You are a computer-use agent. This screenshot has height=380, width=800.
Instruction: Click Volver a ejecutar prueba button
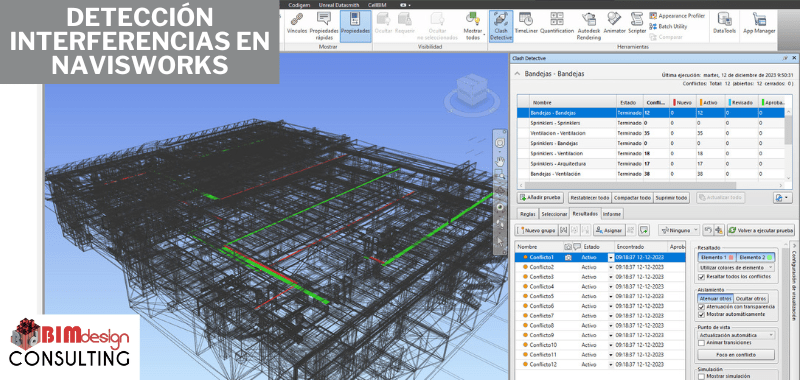coord(761,231)
